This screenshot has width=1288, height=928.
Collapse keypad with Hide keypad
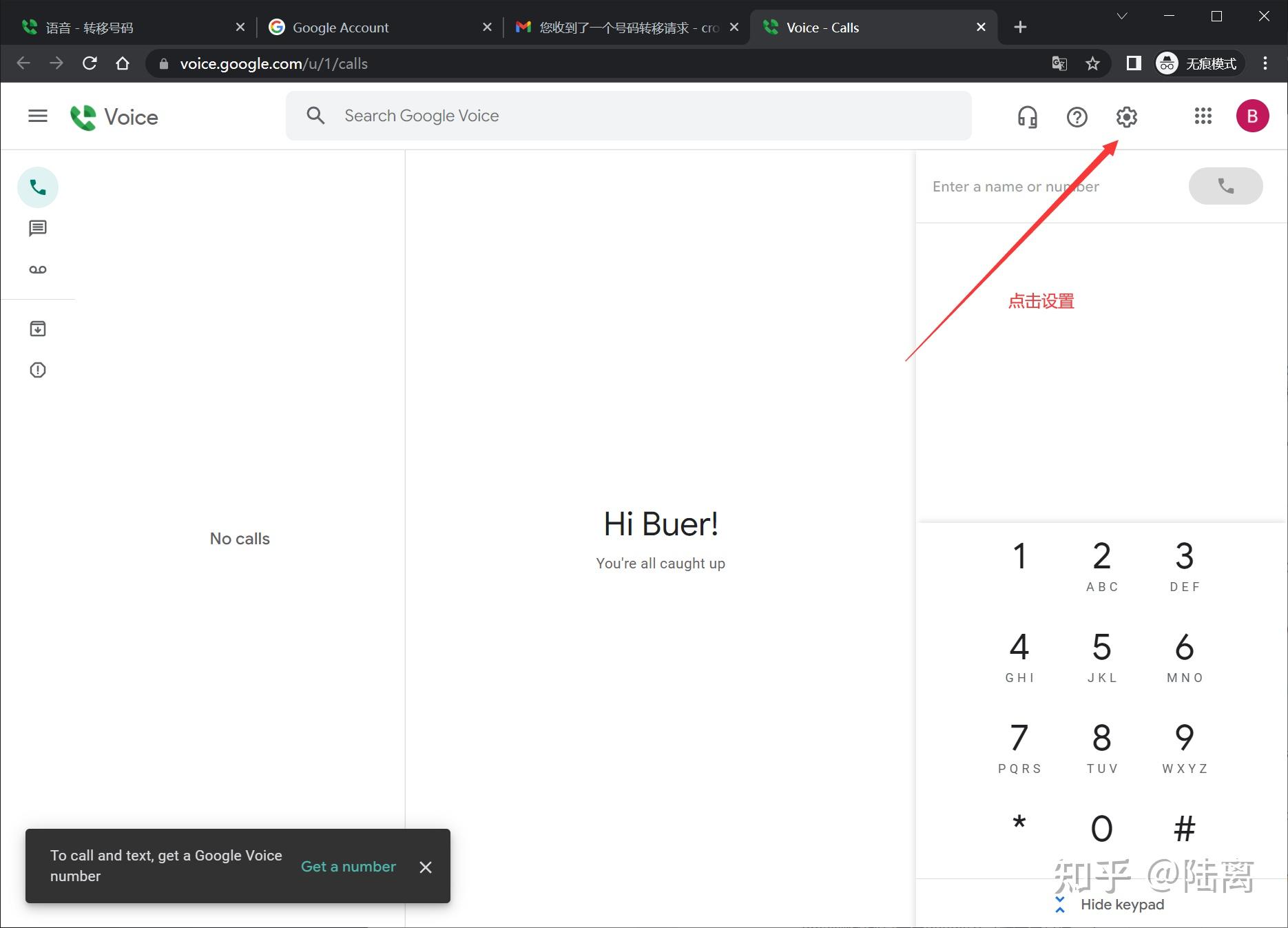(1109, 905)
